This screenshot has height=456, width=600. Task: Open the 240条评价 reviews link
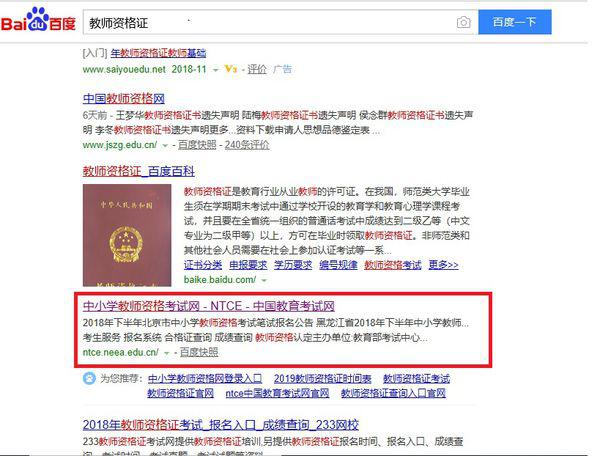(x=247, y=145)
